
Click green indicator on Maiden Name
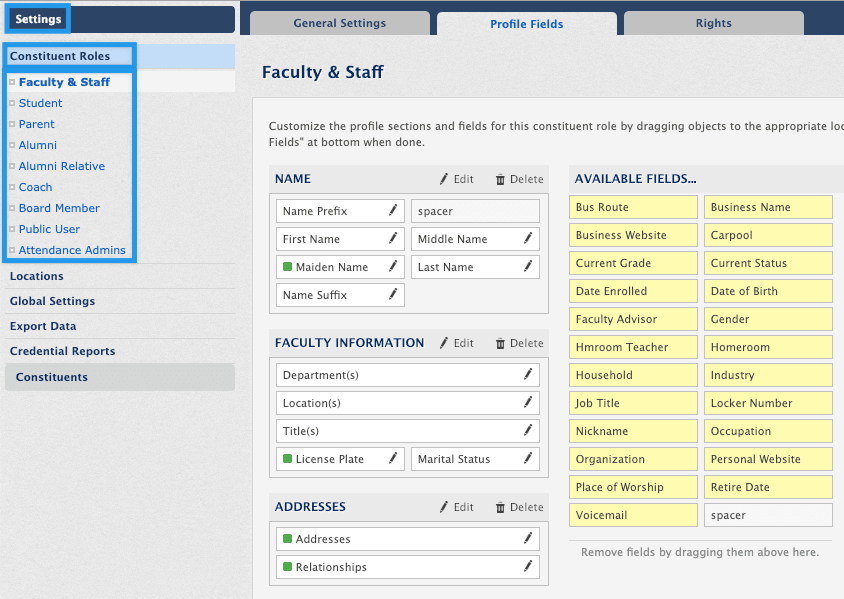pyautogui.click(x=287, y=266)
